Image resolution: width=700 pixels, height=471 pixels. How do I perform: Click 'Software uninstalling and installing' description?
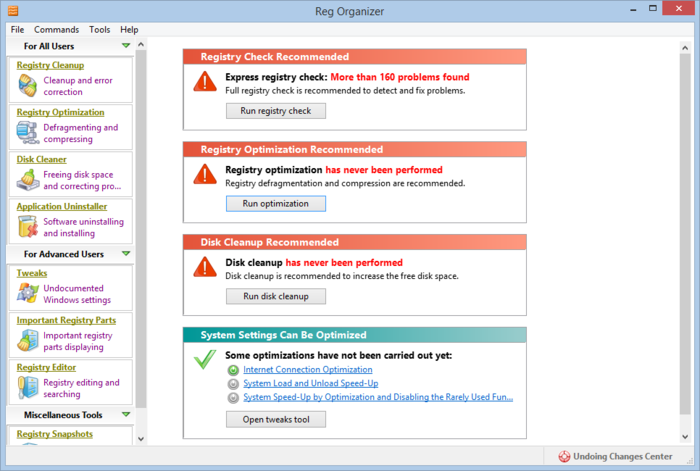83,227
